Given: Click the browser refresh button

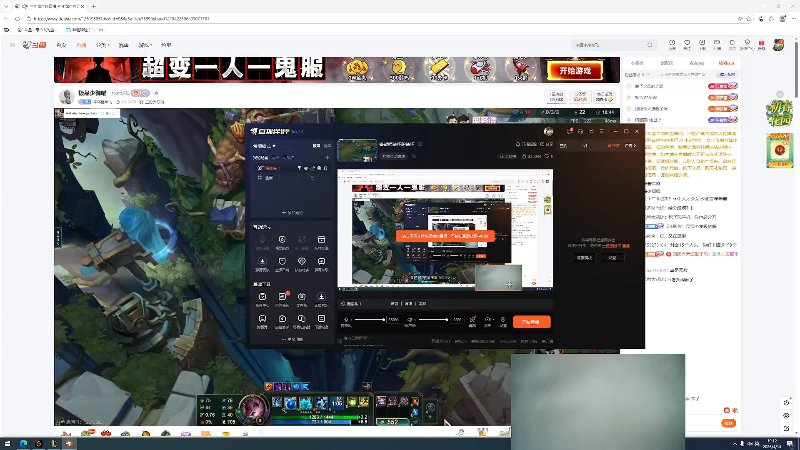Looking at the screenshot, I should pos(17,18).
